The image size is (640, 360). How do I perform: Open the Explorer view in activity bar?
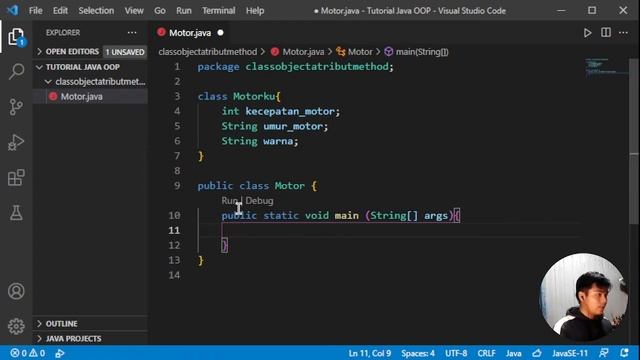pos(16,37)
